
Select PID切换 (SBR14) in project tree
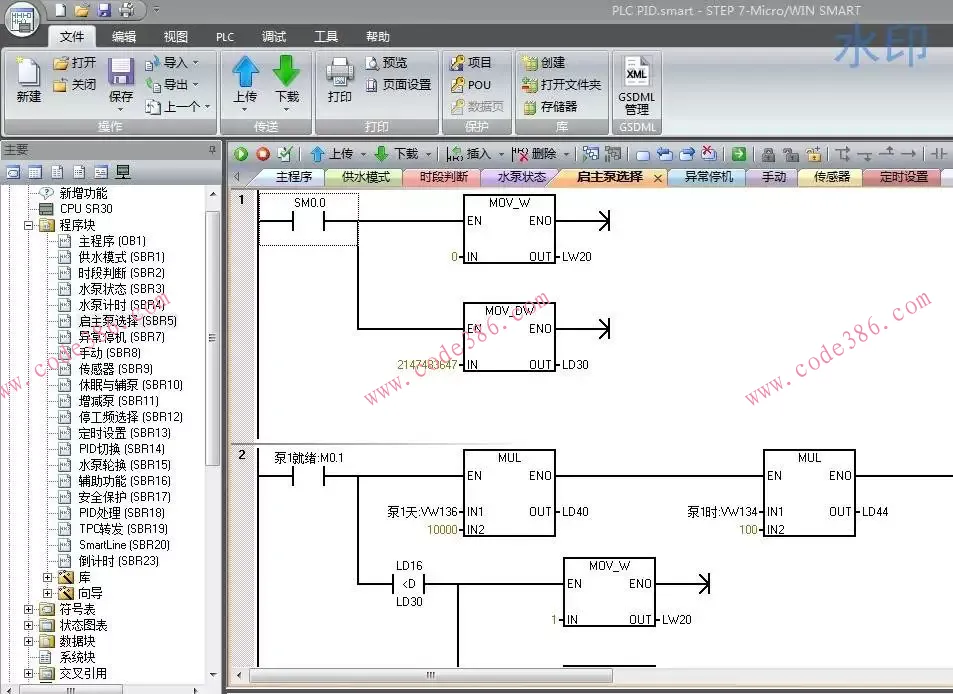[x=122, y=449]
